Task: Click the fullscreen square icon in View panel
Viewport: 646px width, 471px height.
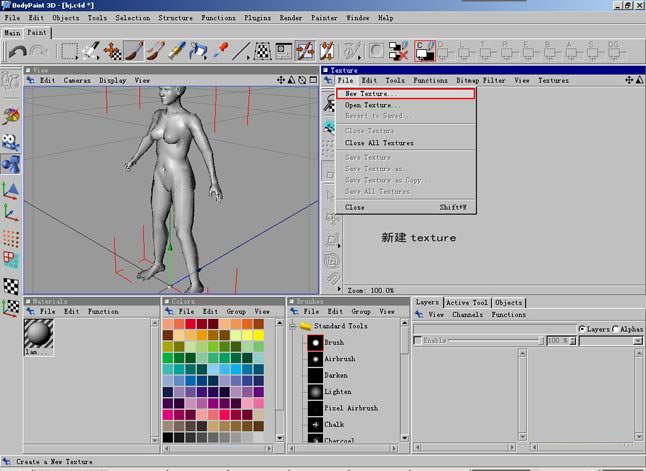Action: click(x=313, y=80)
